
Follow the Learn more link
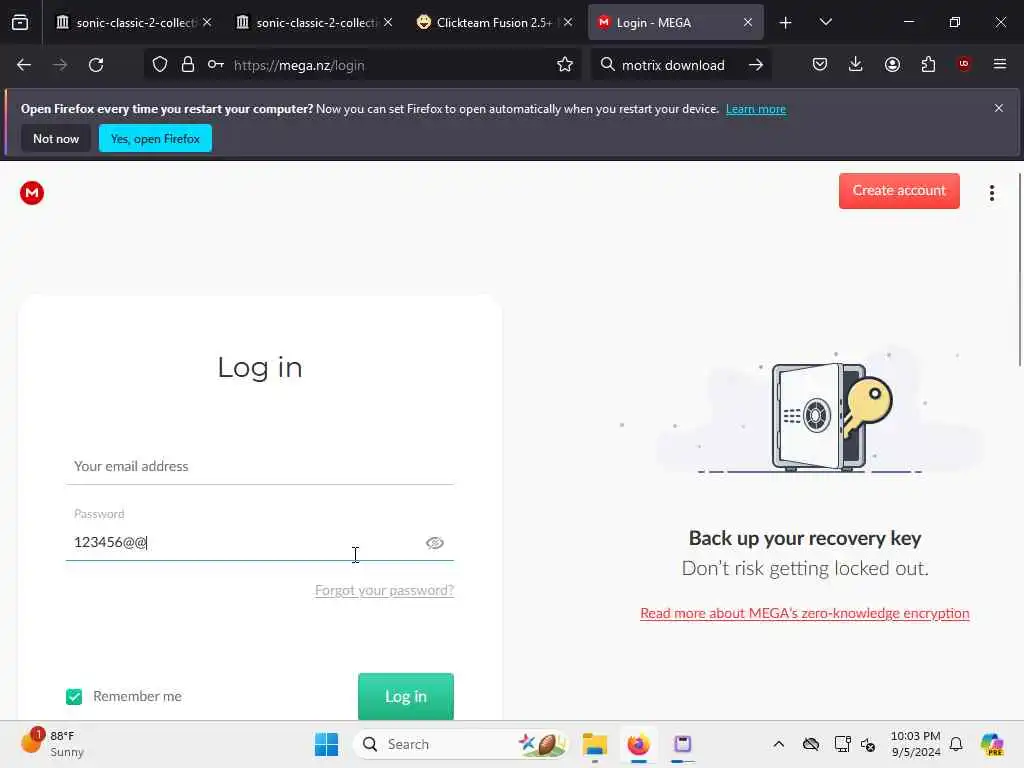tap(756, 109)
